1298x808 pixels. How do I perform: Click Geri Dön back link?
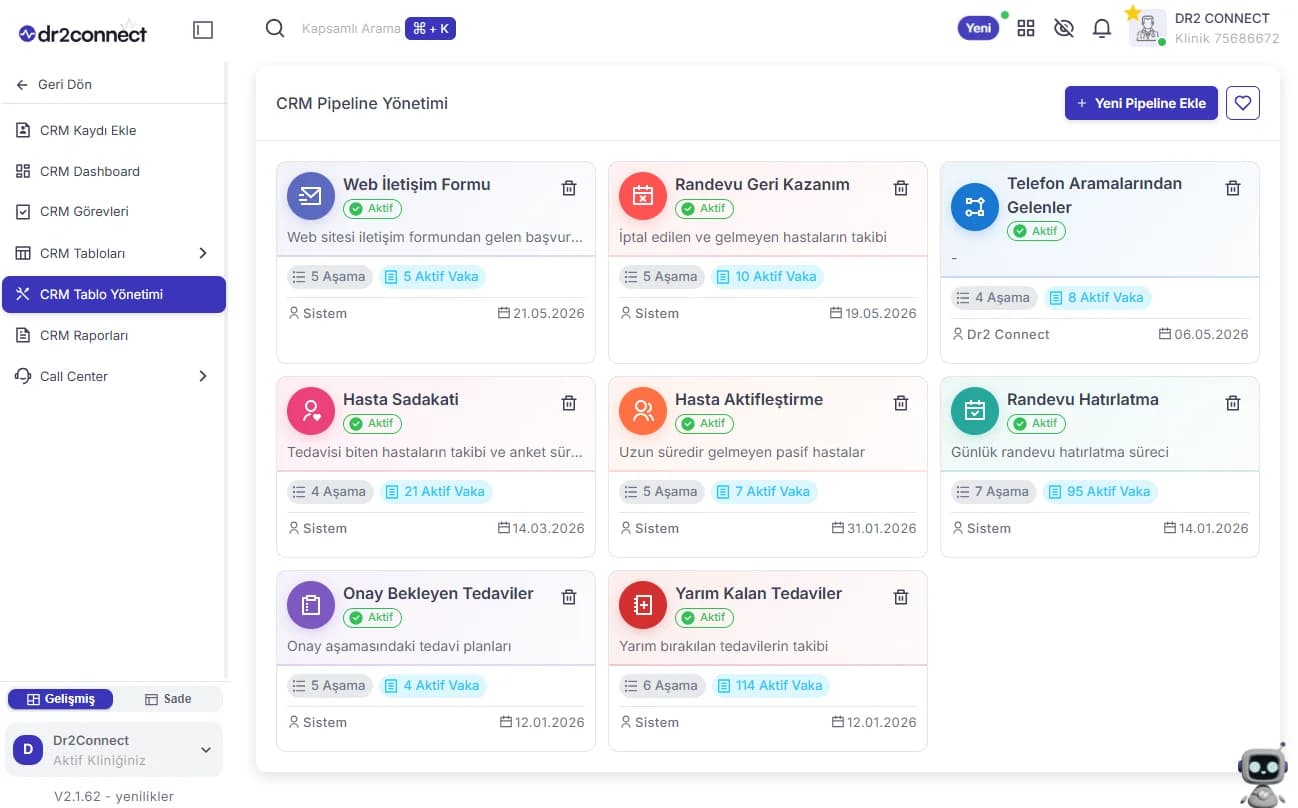tap(55, 85)
